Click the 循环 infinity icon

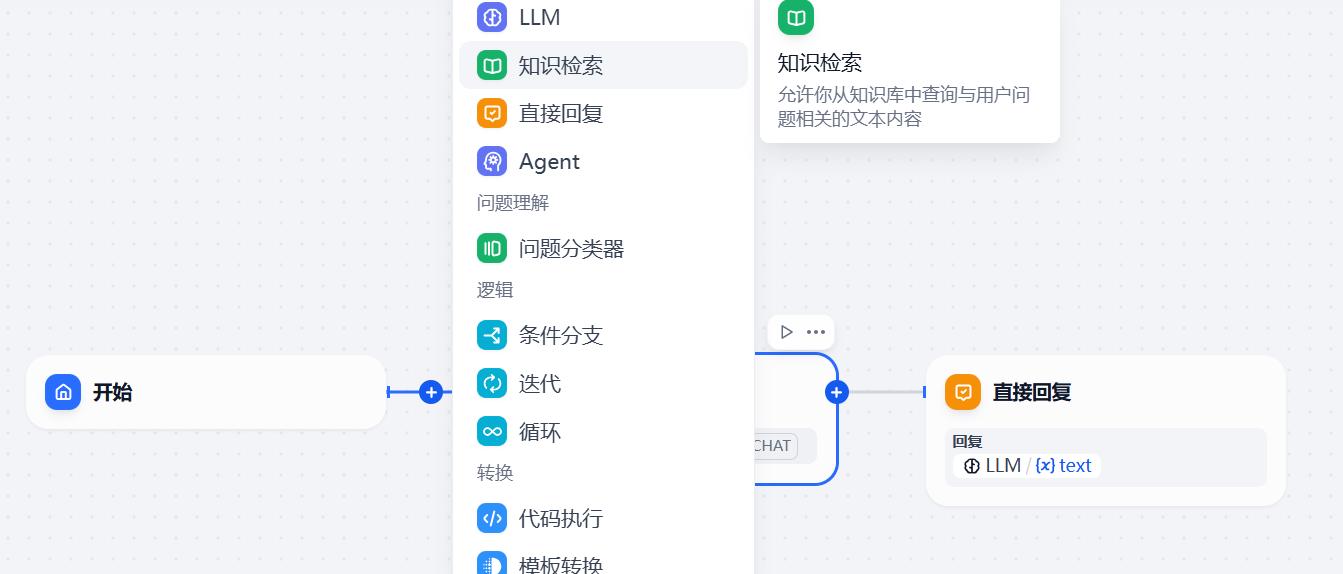[492, 431]
